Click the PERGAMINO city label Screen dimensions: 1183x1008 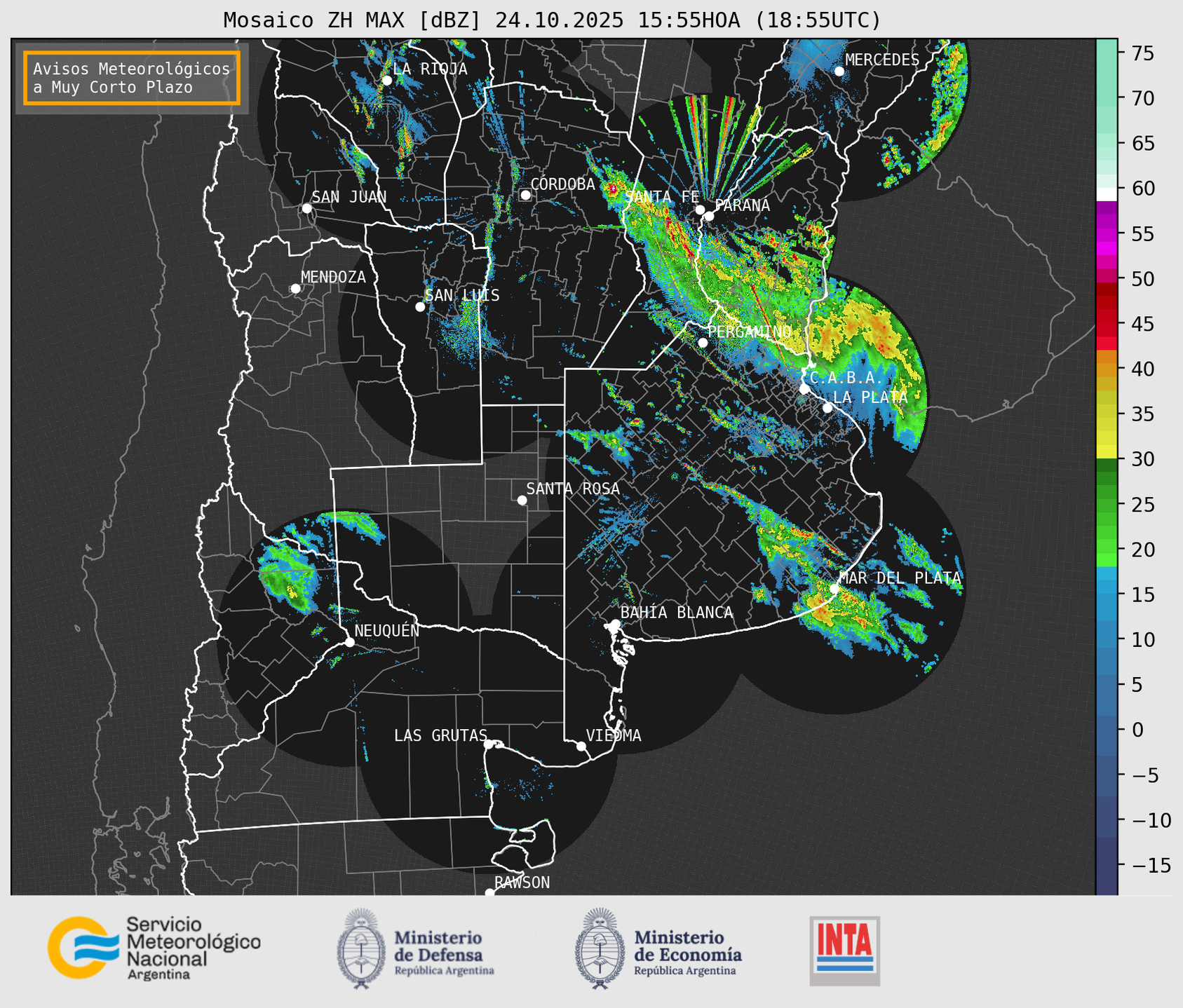[750, 332]
